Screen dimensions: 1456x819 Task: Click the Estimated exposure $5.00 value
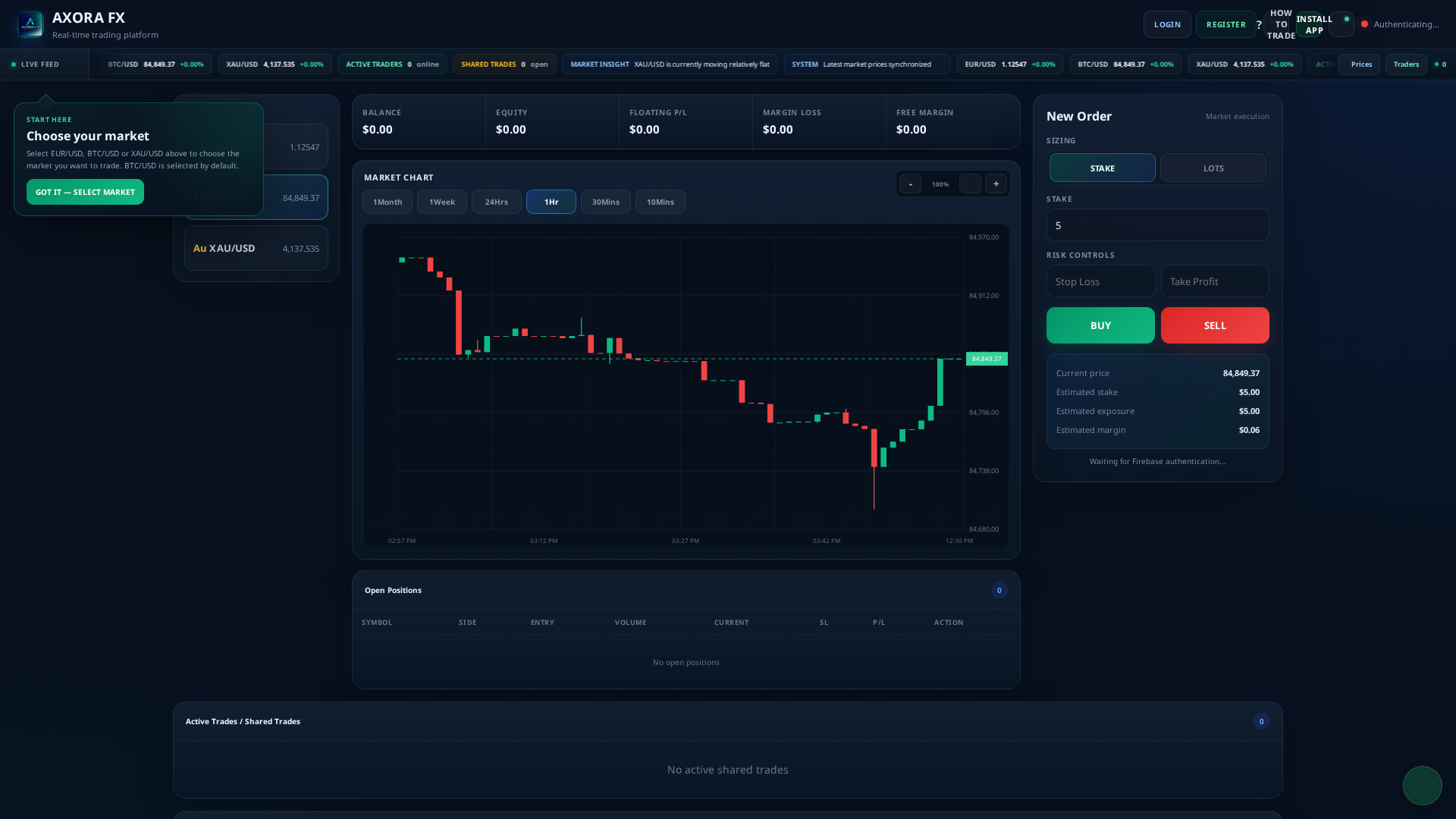[x=1249, y=411]
